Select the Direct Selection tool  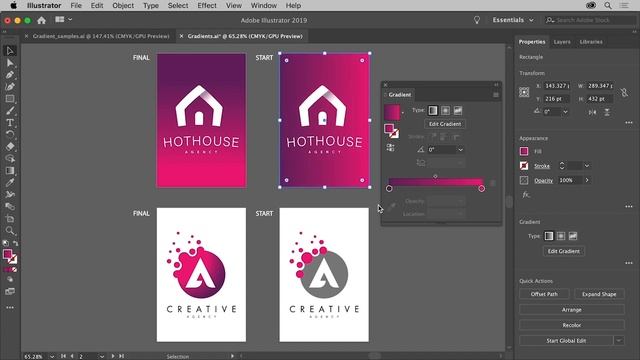[10, 63]
